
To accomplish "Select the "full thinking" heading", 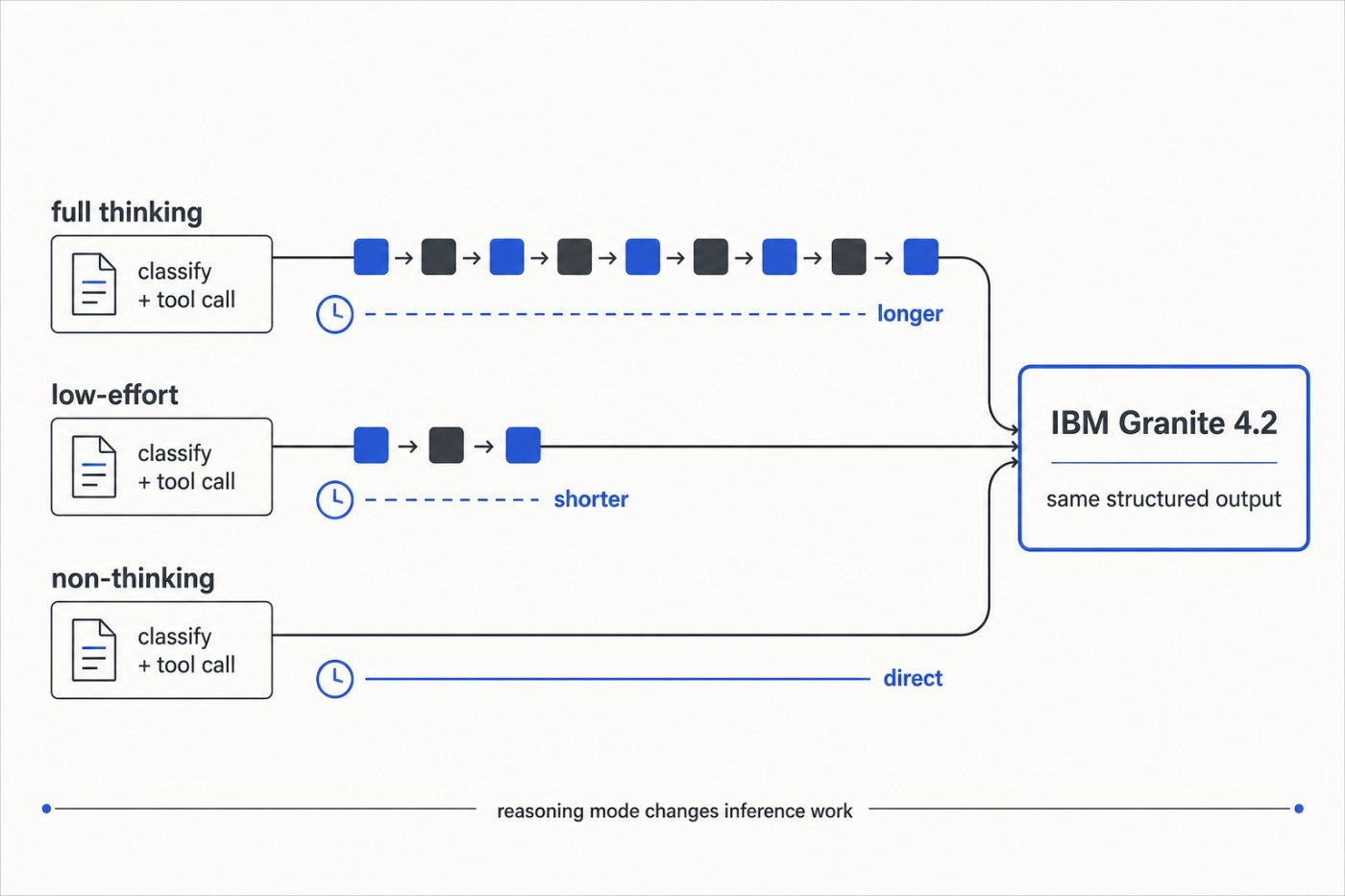I will click(127, 212).
